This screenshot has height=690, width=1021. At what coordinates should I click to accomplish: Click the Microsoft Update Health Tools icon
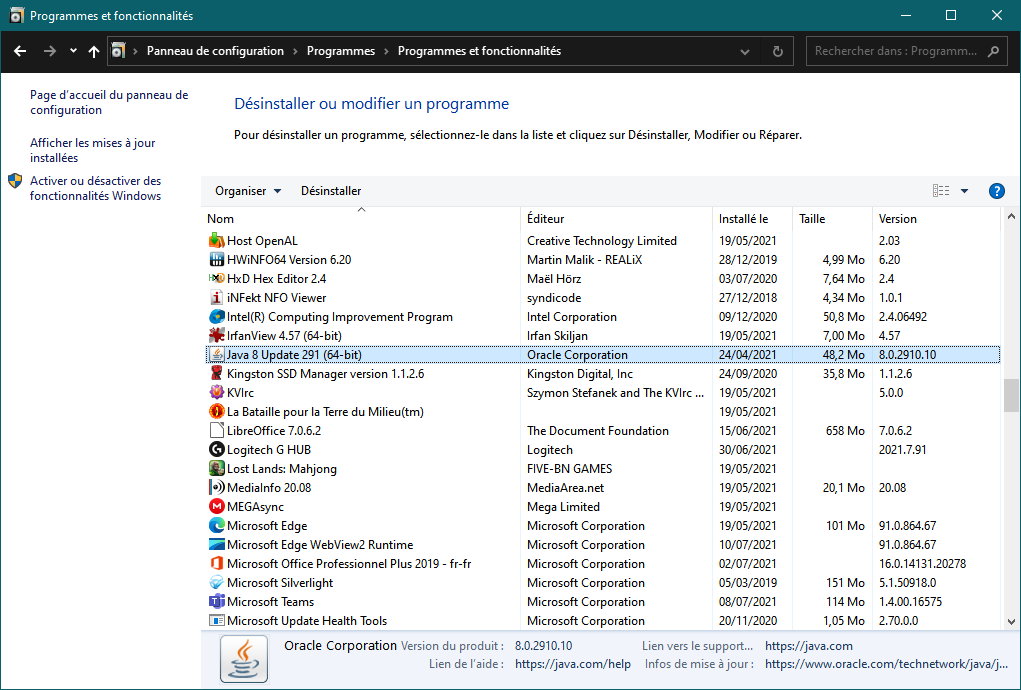pos(216,620)
